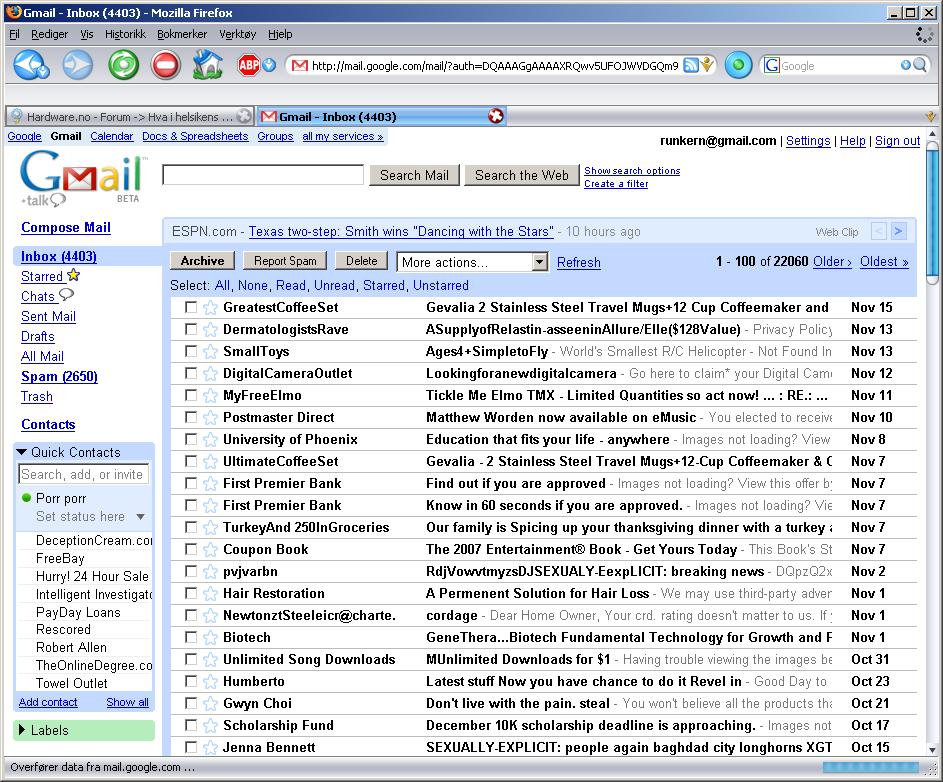This screenshot has width=943, height=782.
Task: Star the DigitalCameraOutlet message
Action: tap(210, 374)
